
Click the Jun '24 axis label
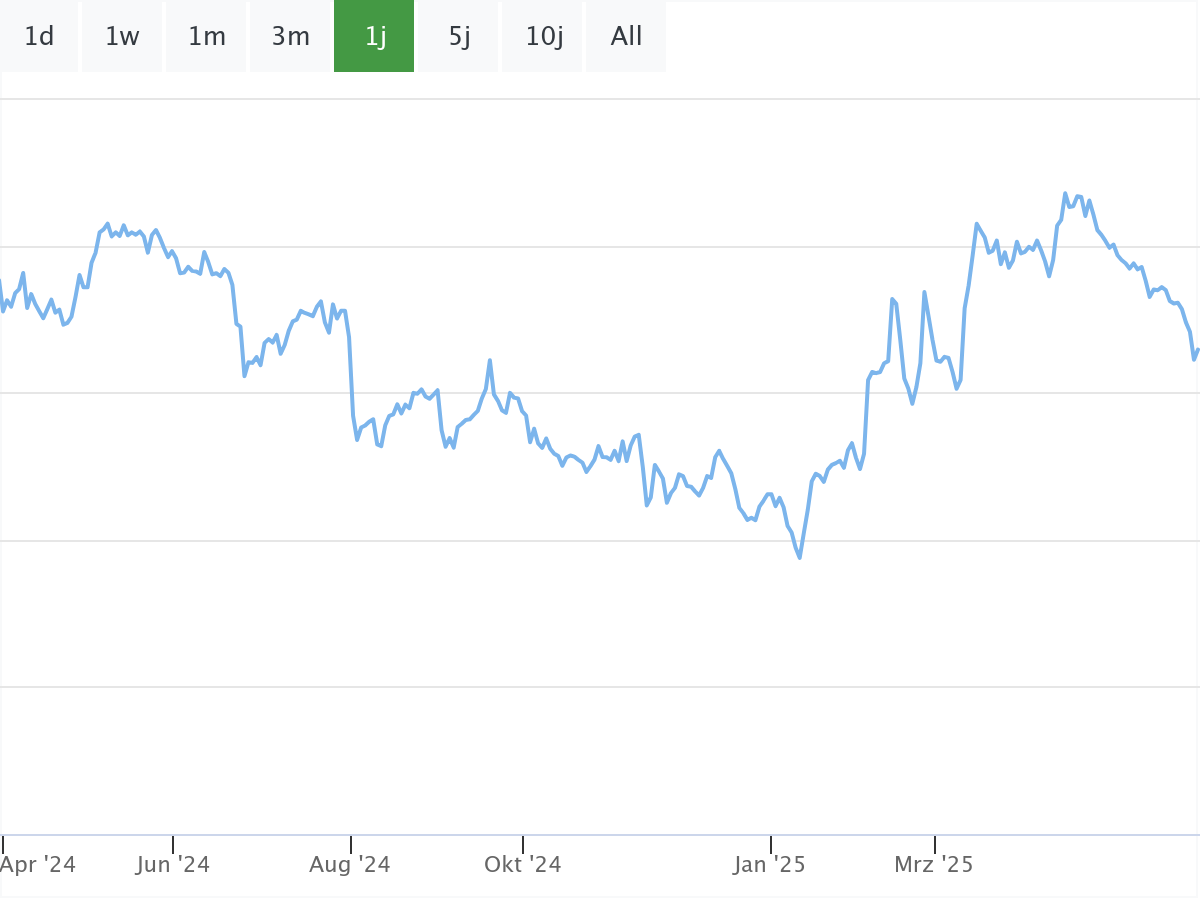(173, 865)
